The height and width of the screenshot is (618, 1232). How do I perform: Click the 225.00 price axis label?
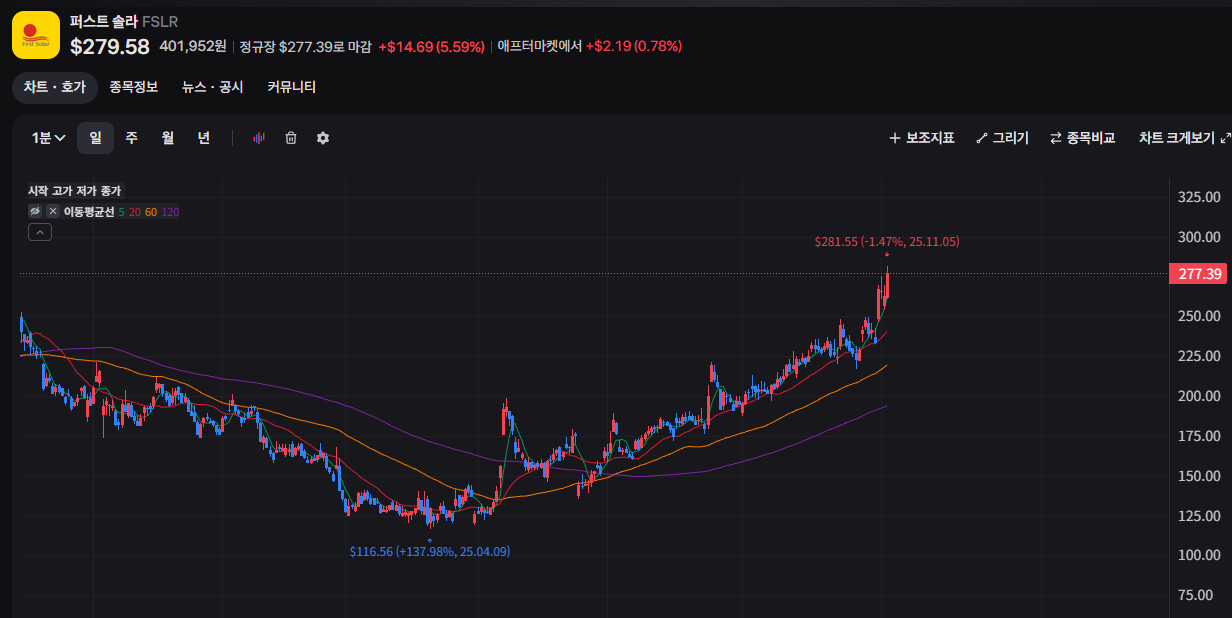1199,356
